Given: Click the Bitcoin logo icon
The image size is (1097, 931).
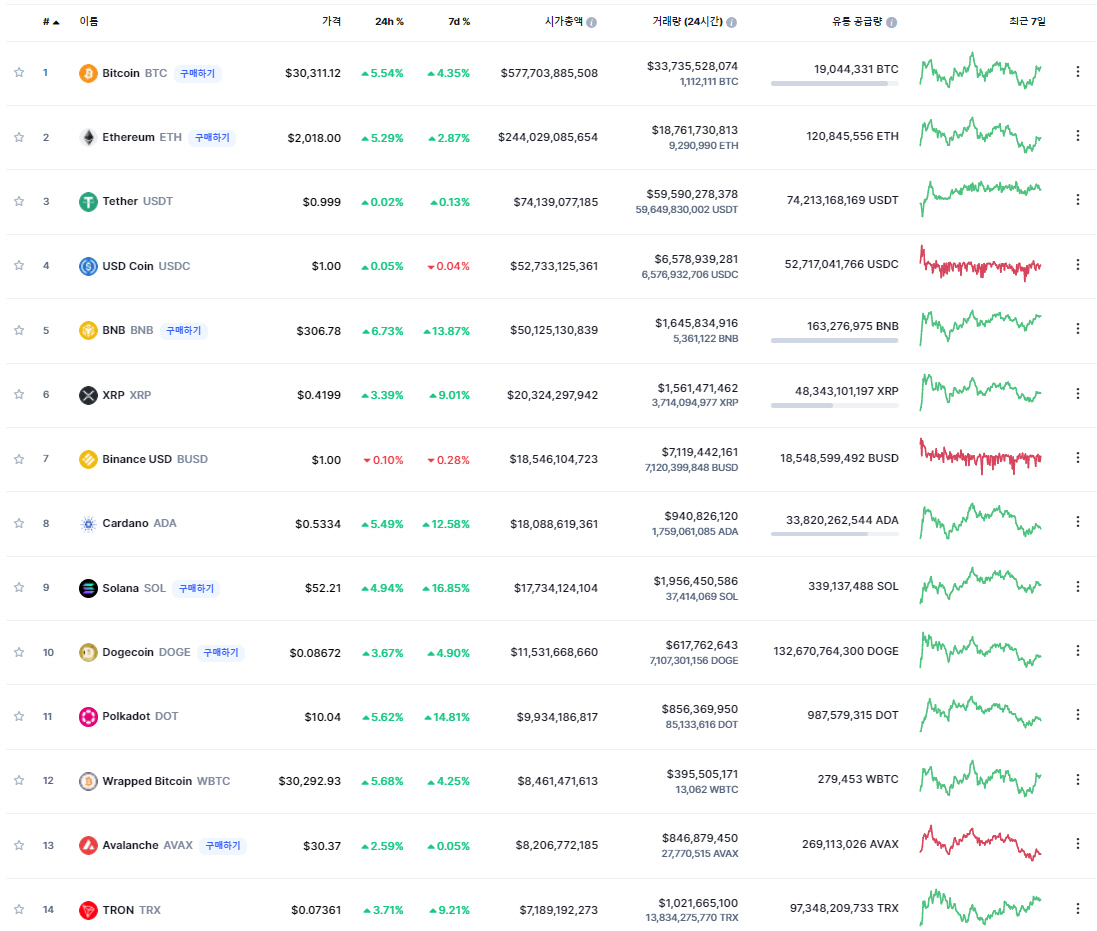Looking at the screenshot, I should click(88, 73).
